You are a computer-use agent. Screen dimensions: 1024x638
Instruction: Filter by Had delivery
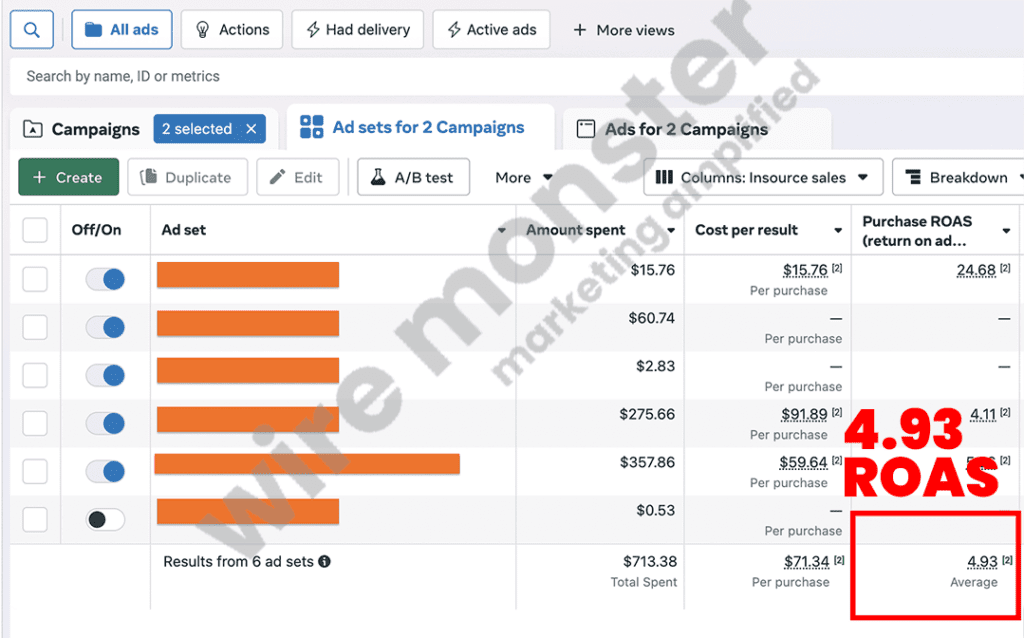(357, 30)
